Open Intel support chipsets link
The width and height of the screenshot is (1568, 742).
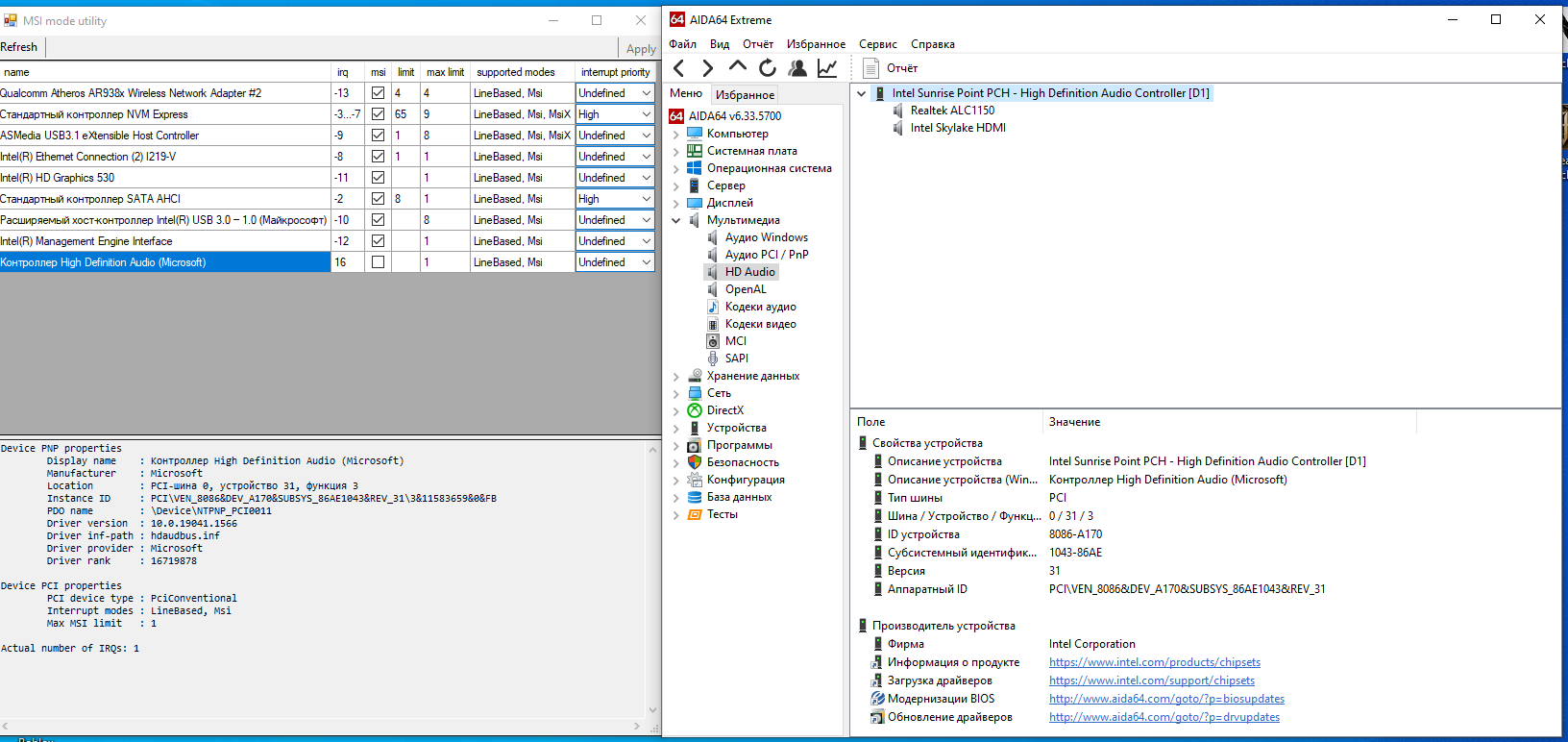click(x=1152, y=680)
